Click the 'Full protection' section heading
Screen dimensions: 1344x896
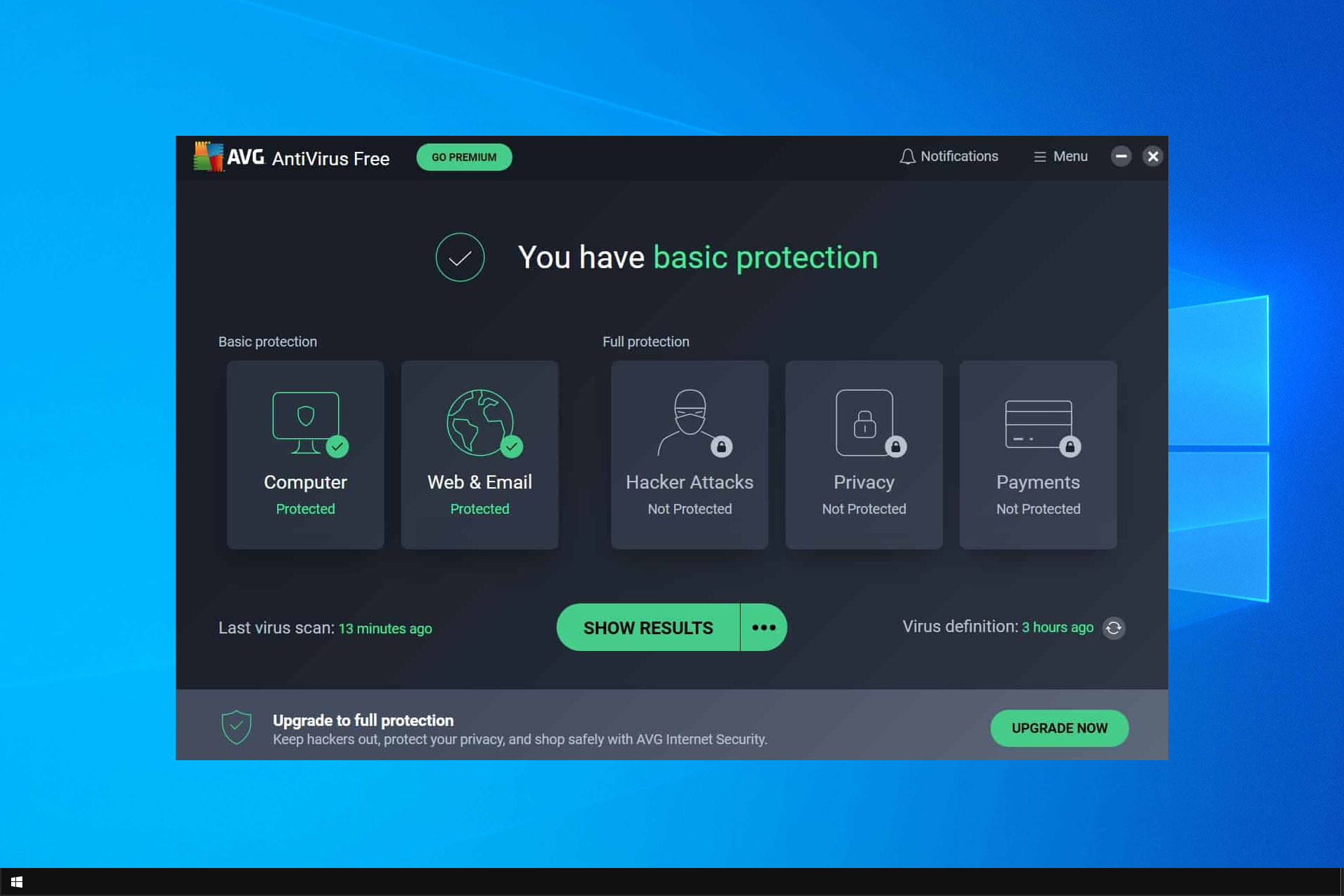pos(646,342)
